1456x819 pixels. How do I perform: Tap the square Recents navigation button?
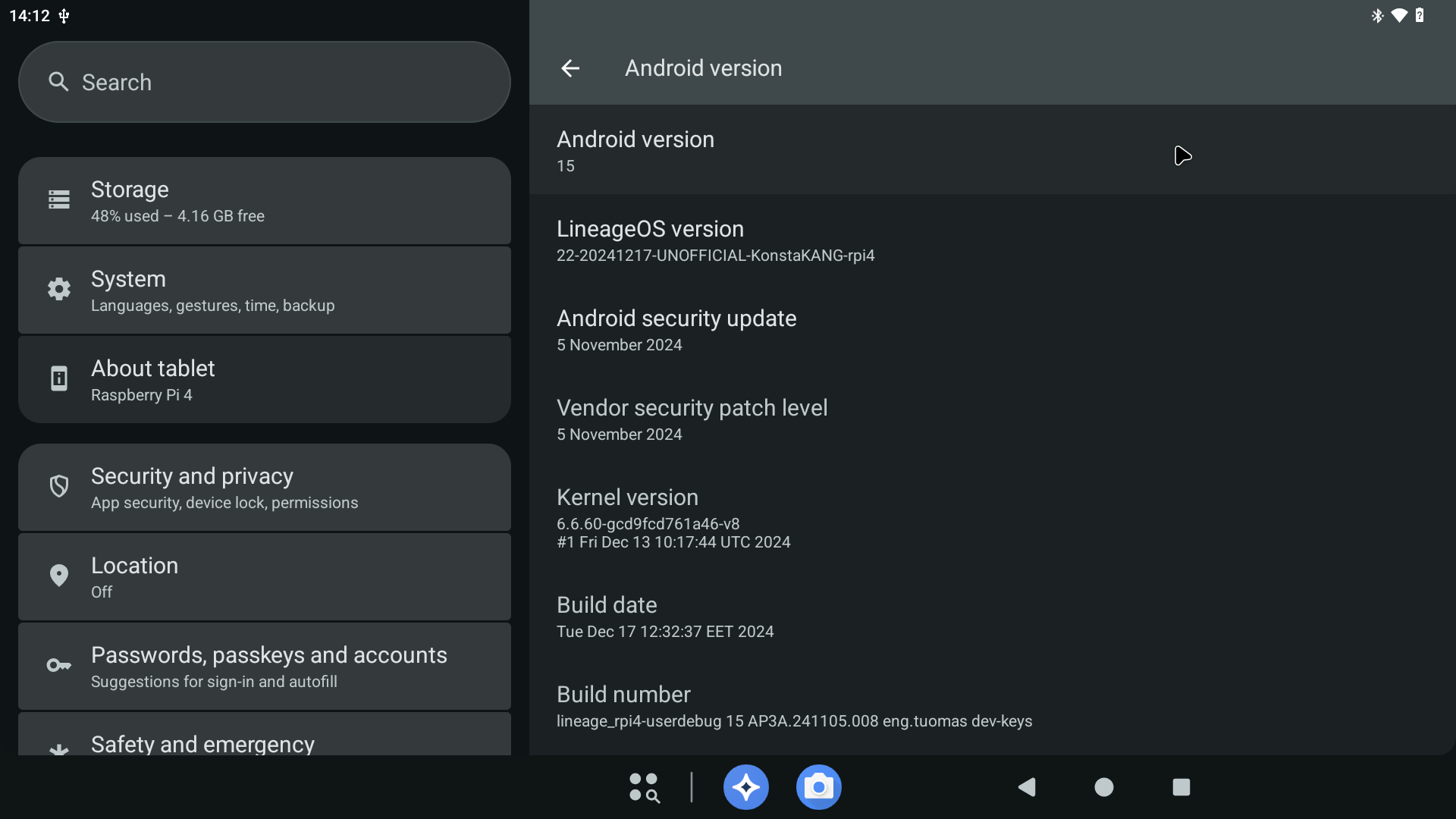pyautogui.click(x=1181, y=787)
